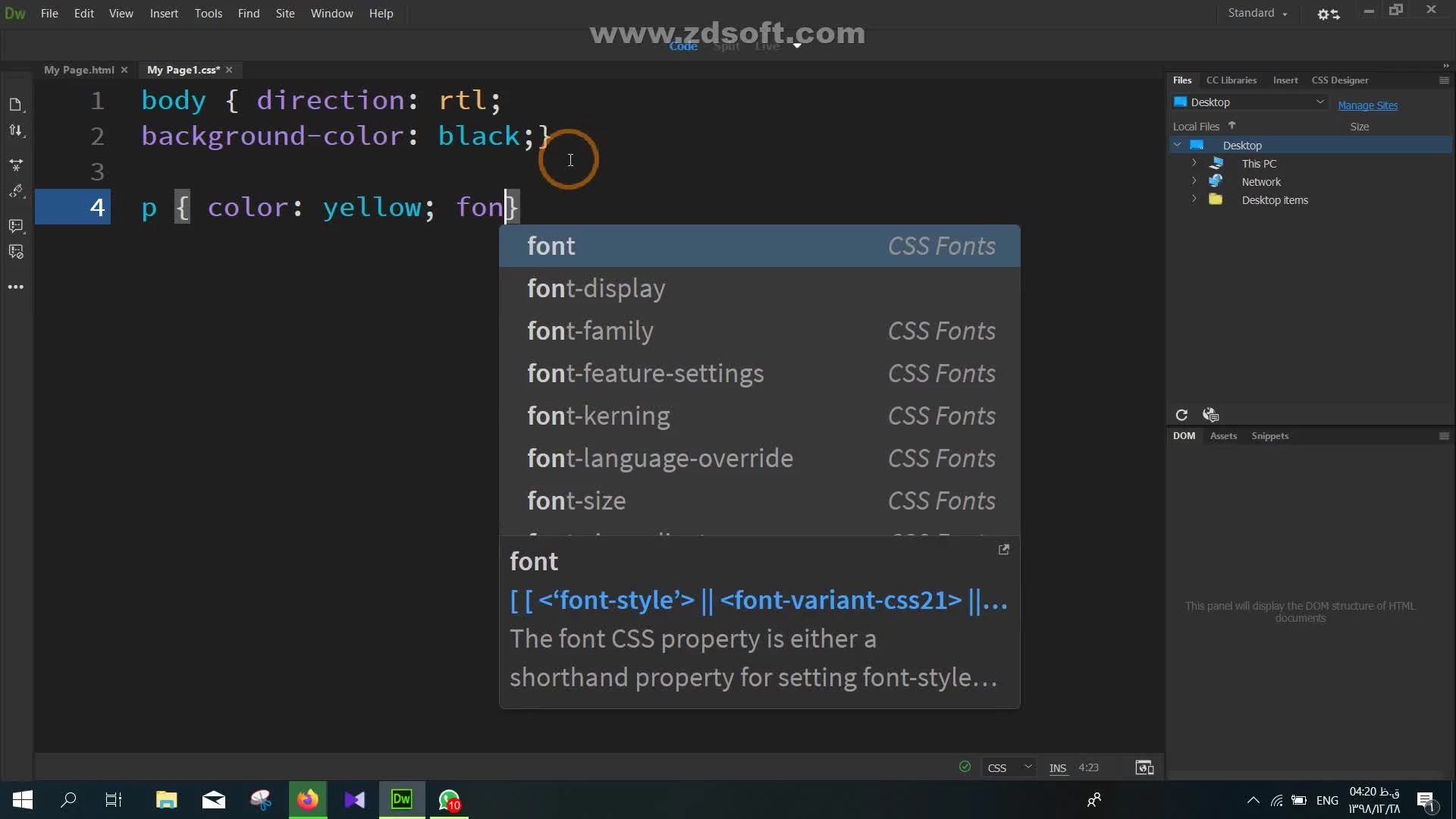Open the Desktop site dropdown

[x=1248, y=102]
